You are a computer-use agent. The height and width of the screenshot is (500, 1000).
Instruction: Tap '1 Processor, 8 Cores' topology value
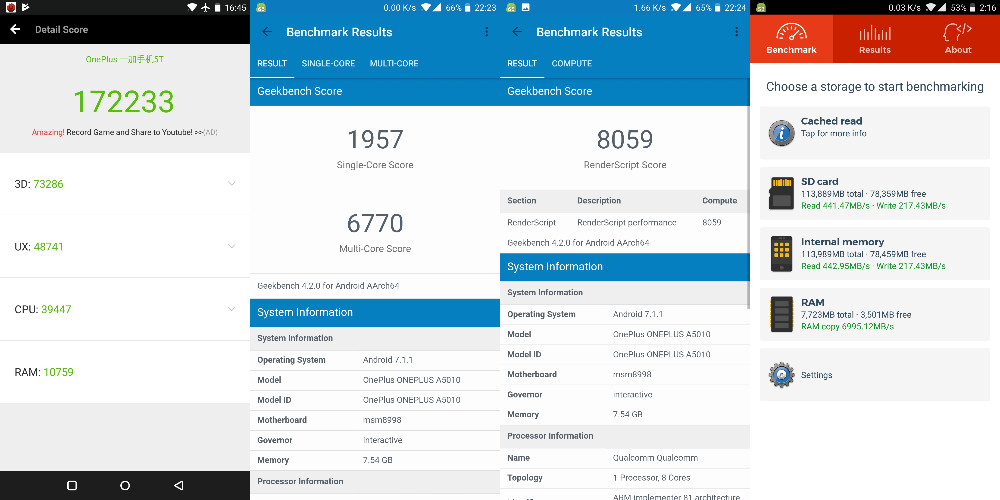coord(651,478)
